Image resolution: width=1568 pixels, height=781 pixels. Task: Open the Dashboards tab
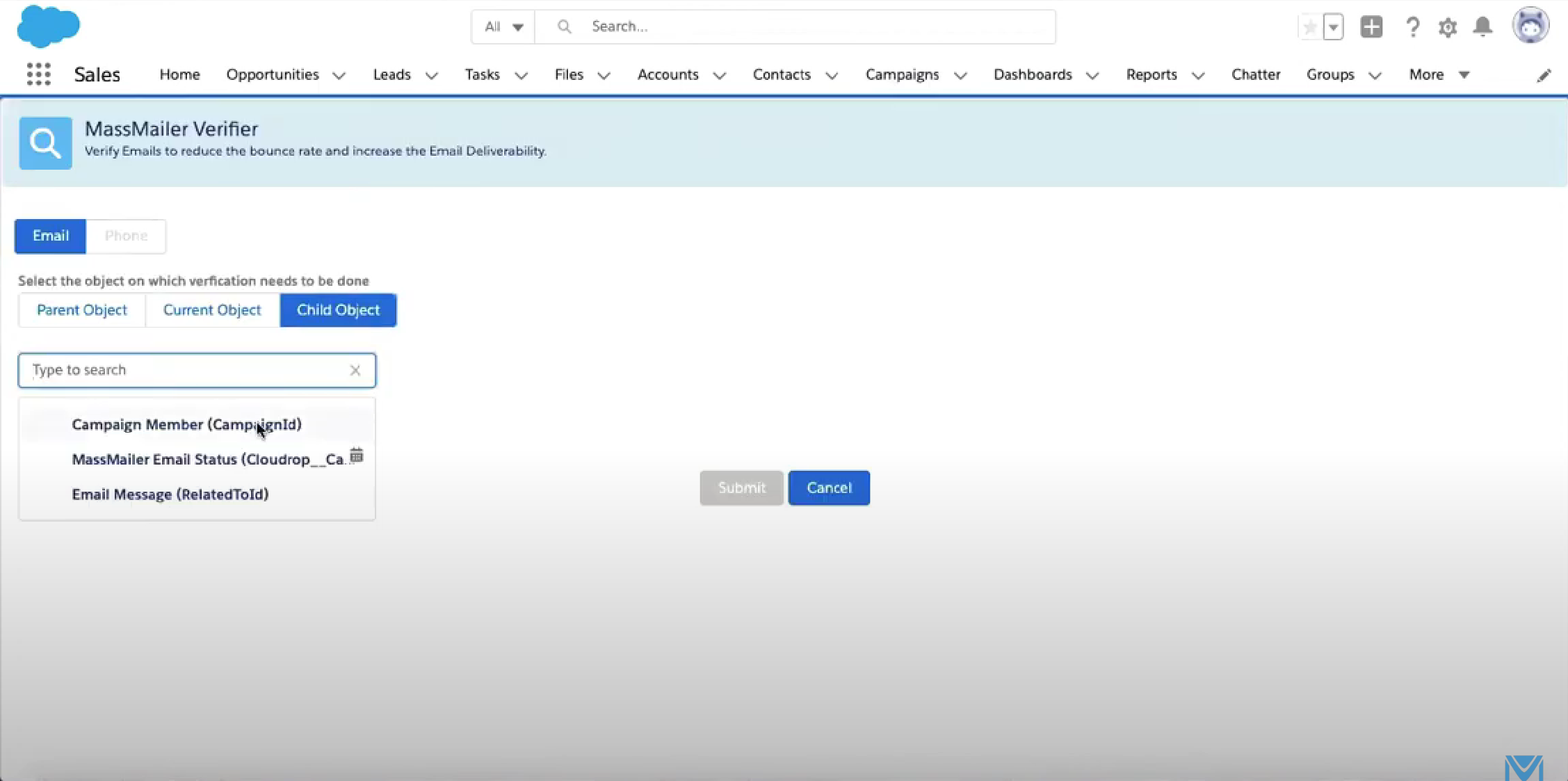(x=1033, y=74)
